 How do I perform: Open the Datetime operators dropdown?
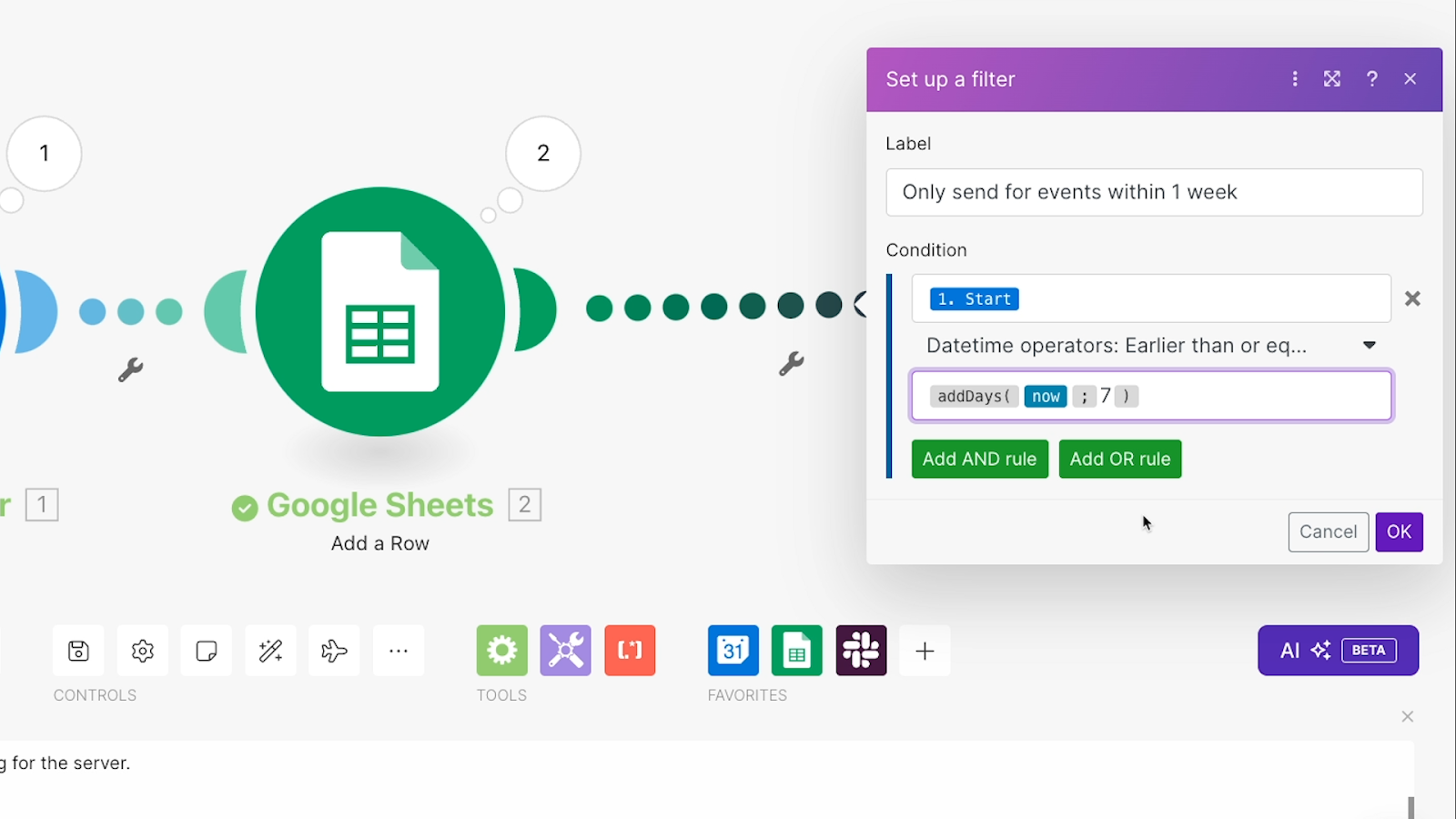click(x=1151, y=346)
